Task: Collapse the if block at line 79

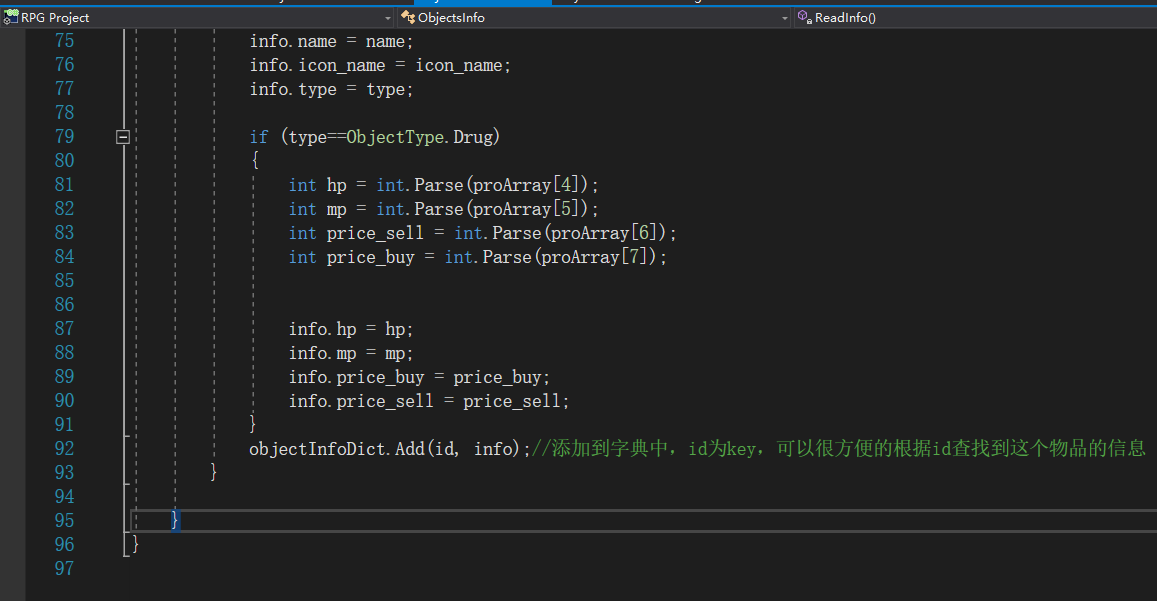Action: point(123,137)
